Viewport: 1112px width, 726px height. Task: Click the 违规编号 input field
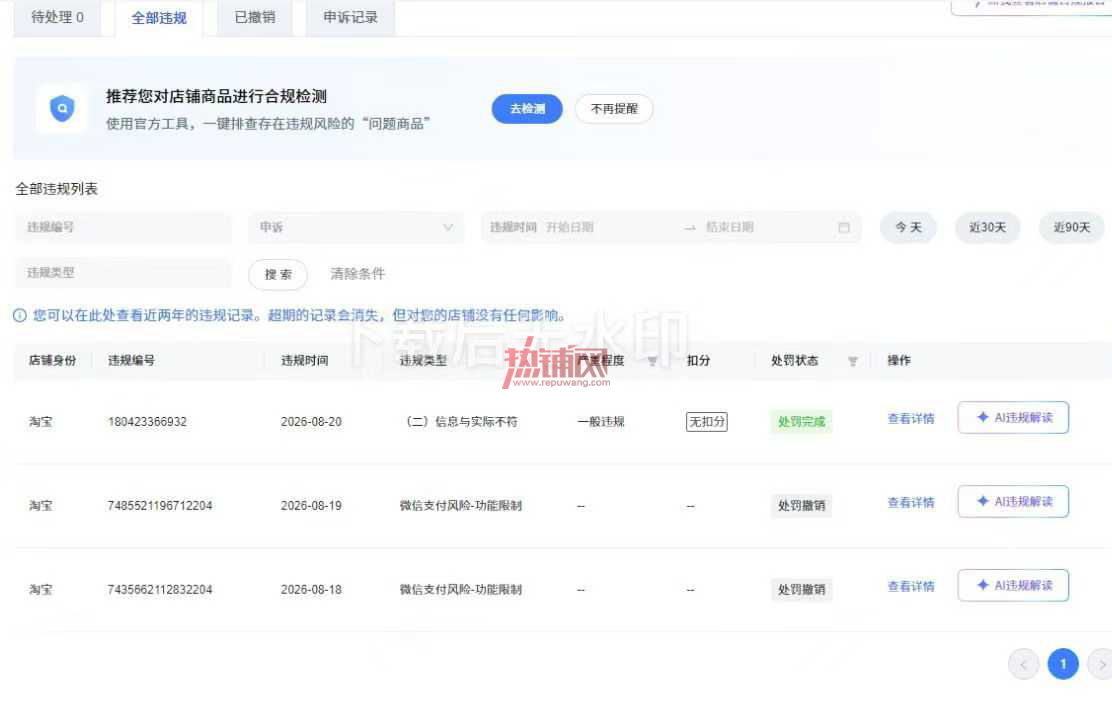(123, 228)
